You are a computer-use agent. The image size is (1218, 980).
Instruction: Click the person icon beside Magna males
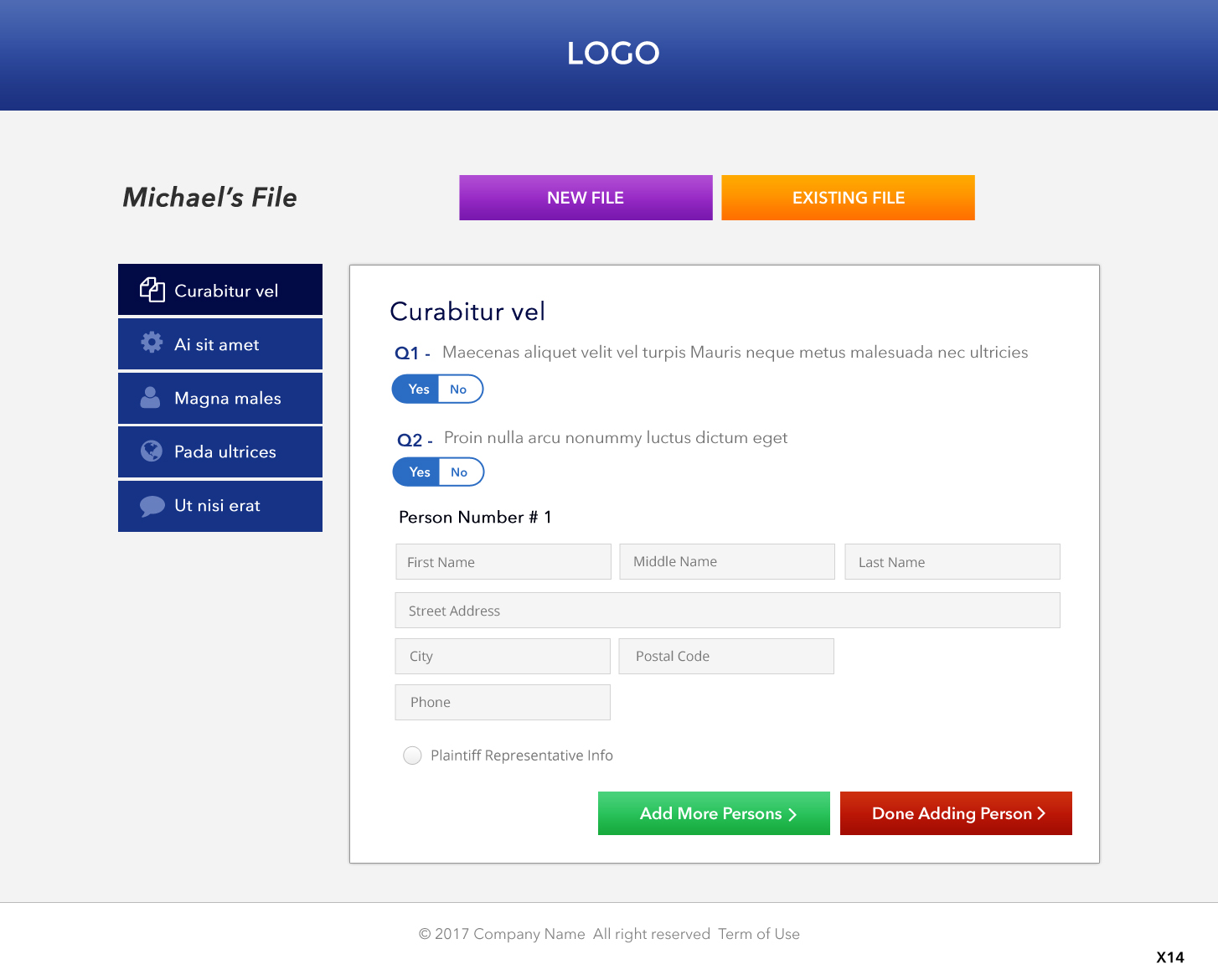pos(151,397)
